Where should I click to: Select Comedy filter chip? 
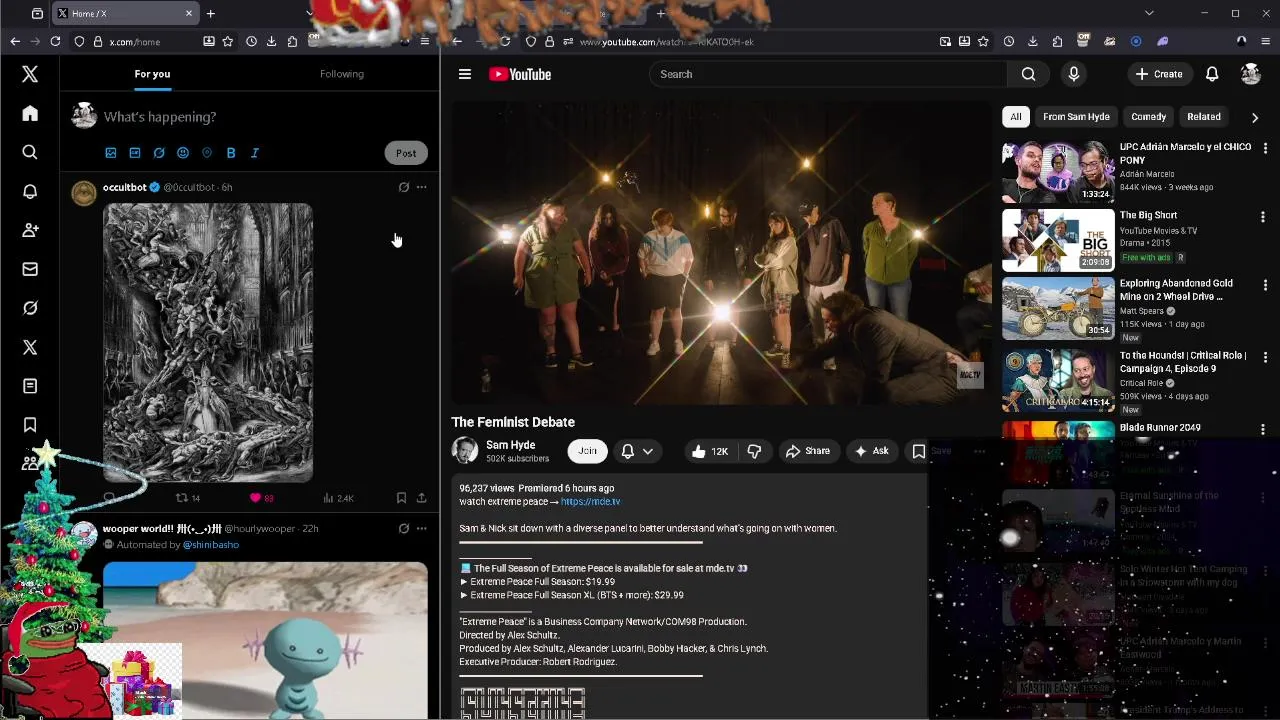(x=1148, y=117)
